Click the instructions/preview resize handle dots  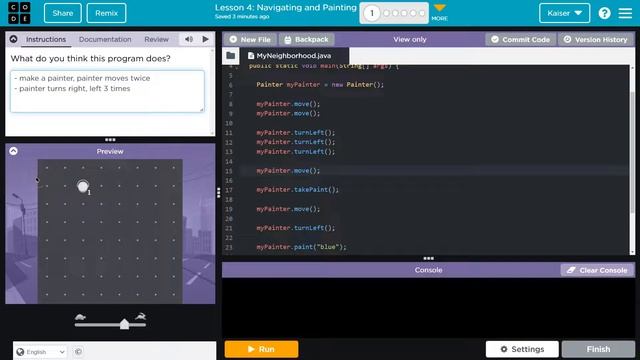[x=110, y=140]
